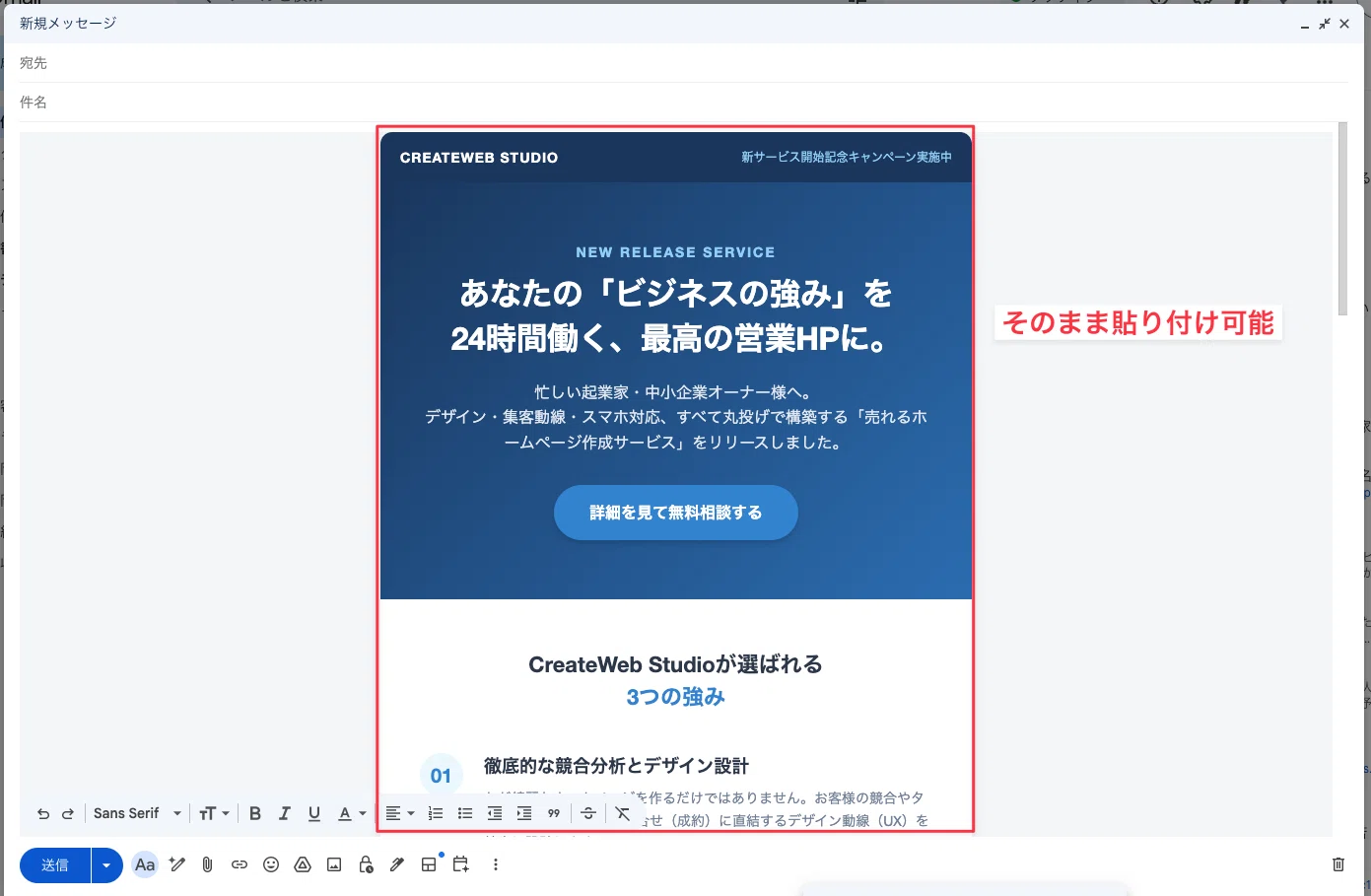Insert files using Google Drive

click(303, 864)
